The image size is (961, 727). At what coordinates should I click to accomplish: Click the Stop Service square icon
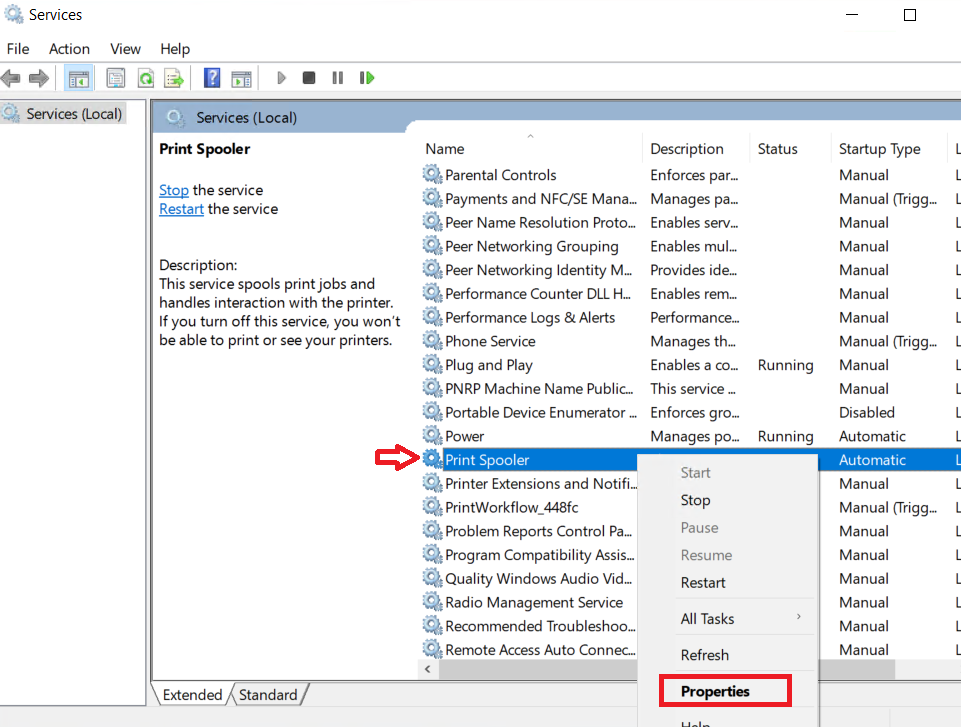pyautogui.click(x=309, y=78)
